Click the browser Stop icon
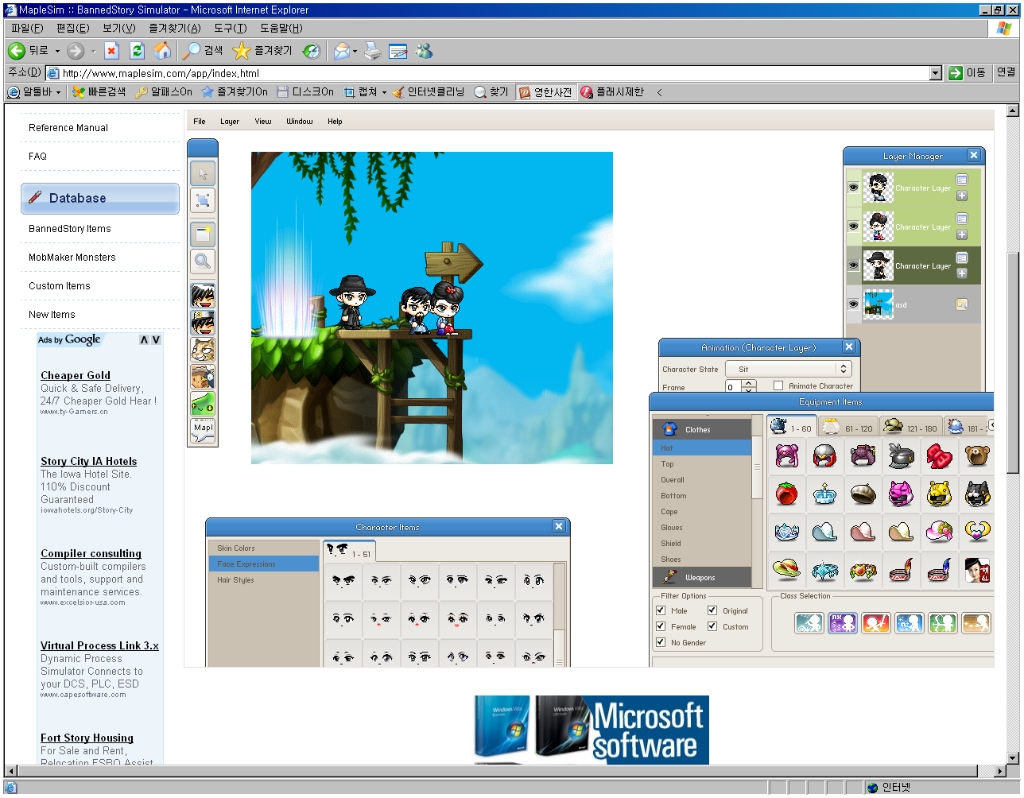This screenshot has width=1024, height=798. point(112,51)
